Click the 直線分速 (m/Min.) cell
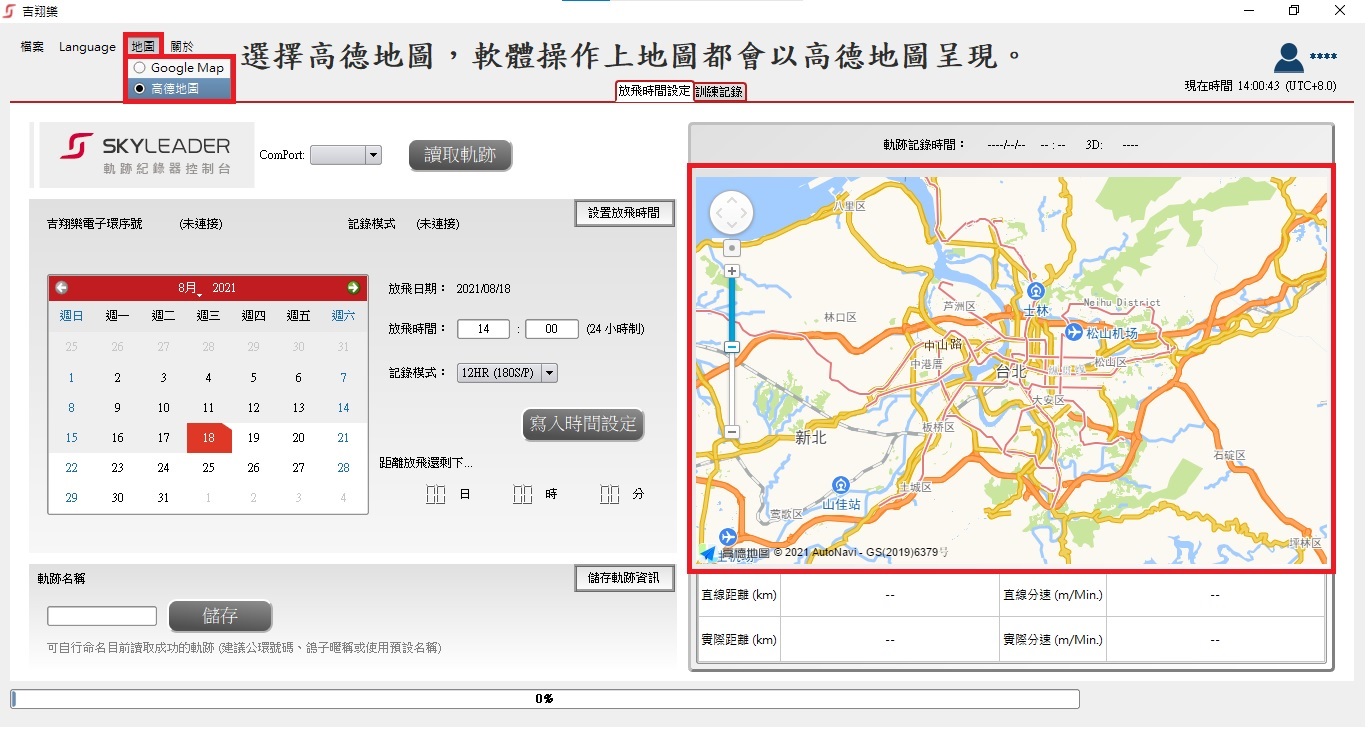 pyautogui.click(x=1052, y=595)
